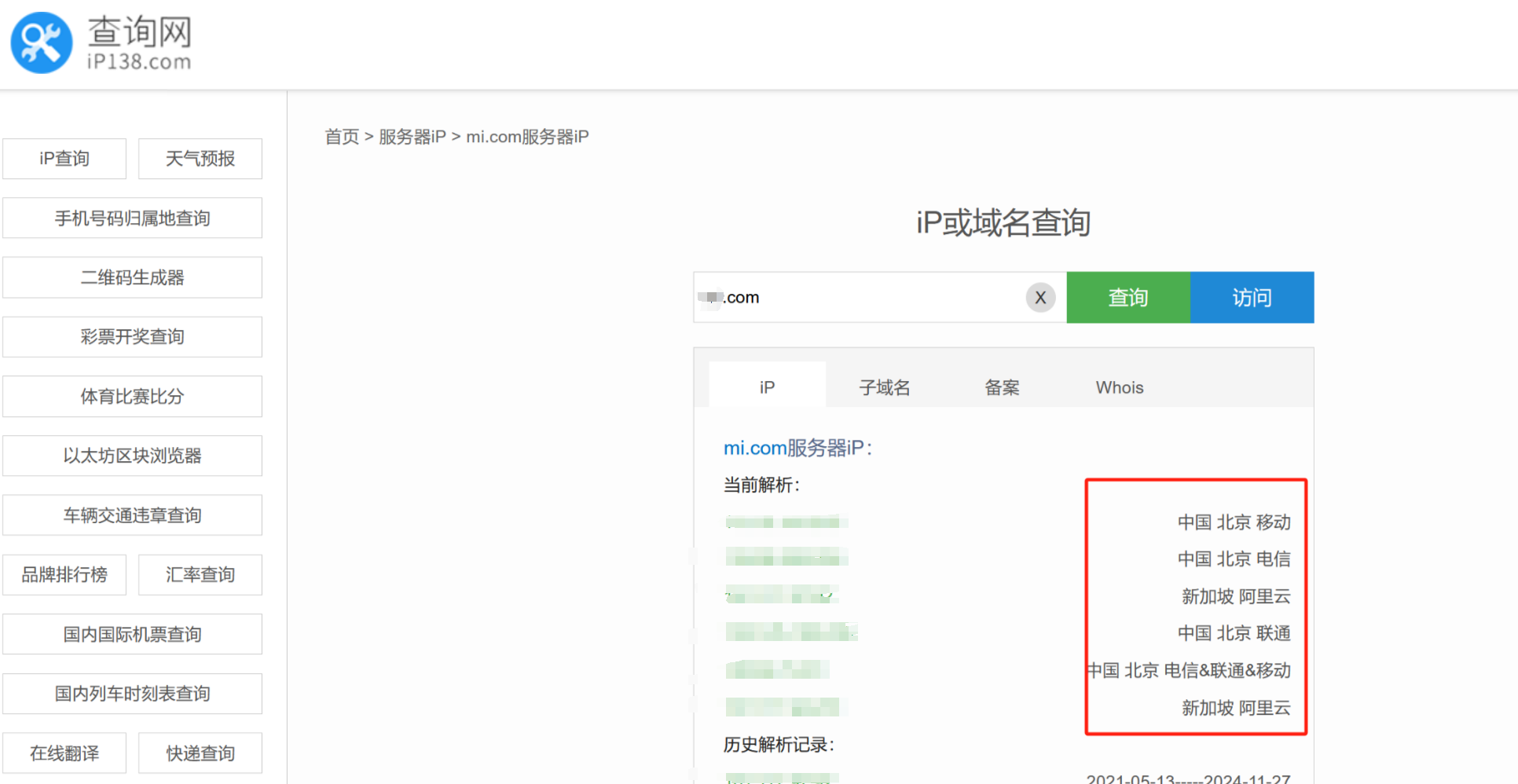Image resolution: width=1518 pixels, height=784 pixels.
Task: Open 汇率查询 tool
Action: [200, 575]
